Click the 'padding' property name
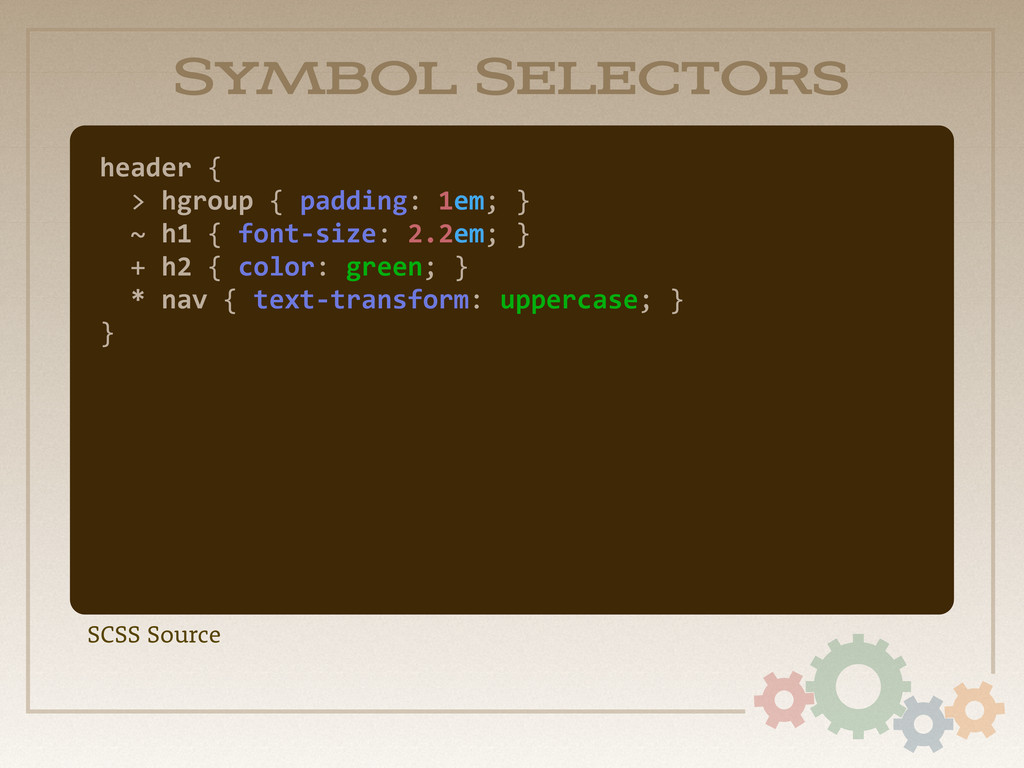 tap(353, 202)
